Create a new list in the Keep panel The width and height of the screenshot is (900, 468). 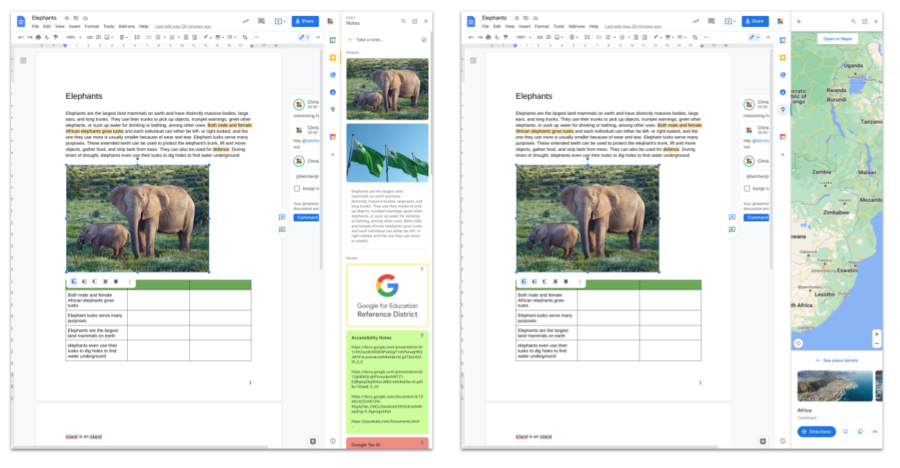click(x=424, y=40)
